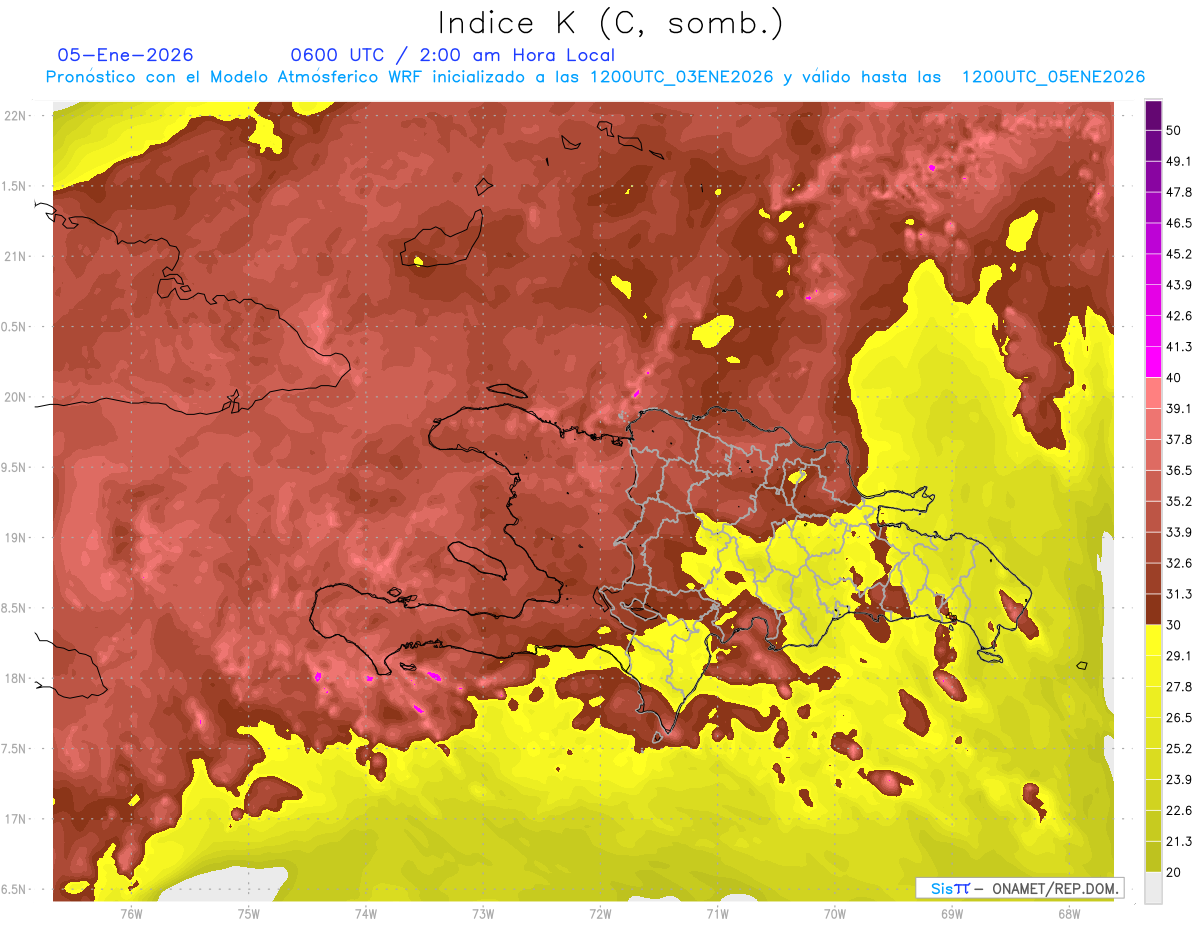The image size is (1200, 927).
Task: Click the legend value "46.5"
Action: 1179,223
